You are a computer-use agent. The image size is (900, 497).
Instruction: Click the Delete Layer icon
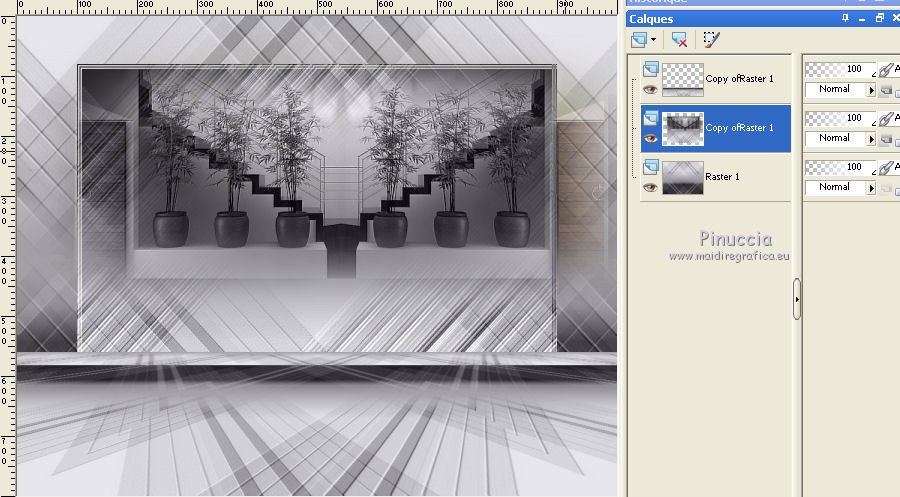click(679, 39)
